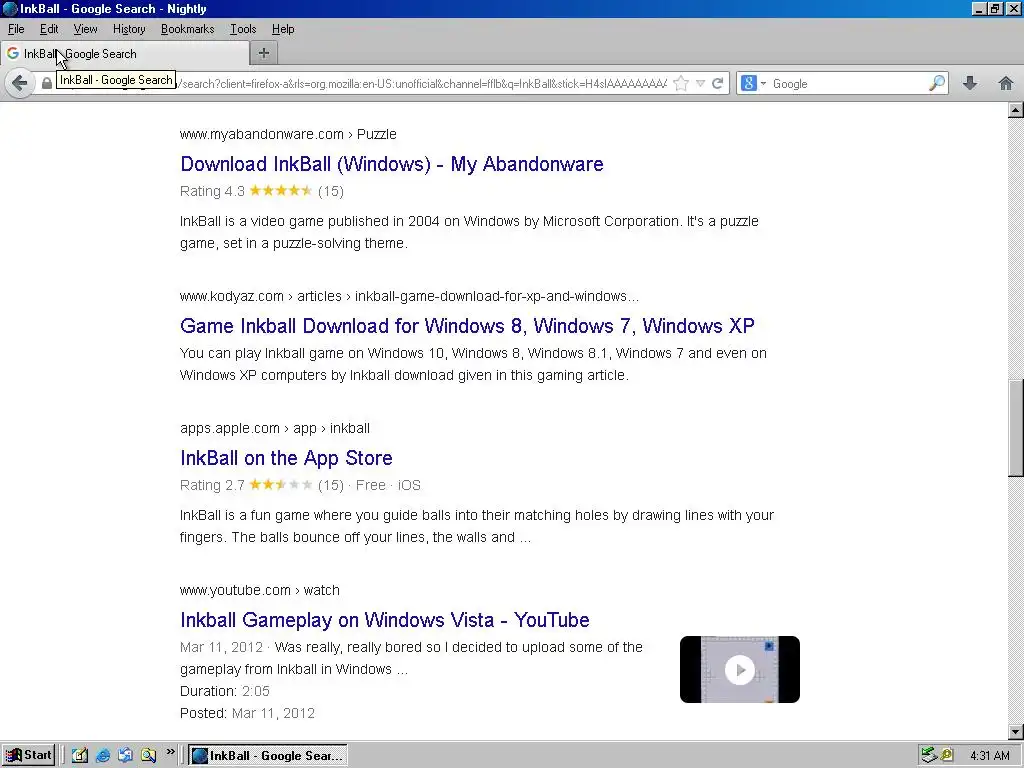
Task: Click the vertical scrollbar thumb
Action: [1016, 428]
